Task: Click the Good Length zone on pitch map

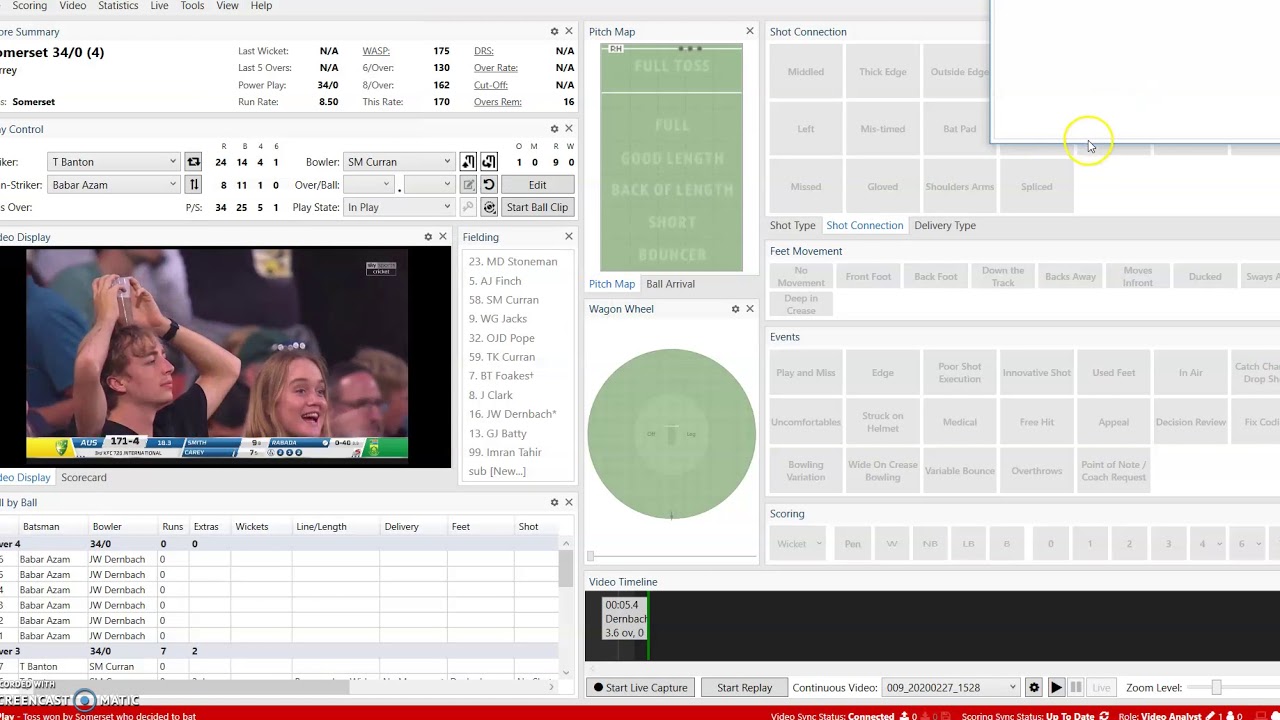Action: (x=672, y=158)
